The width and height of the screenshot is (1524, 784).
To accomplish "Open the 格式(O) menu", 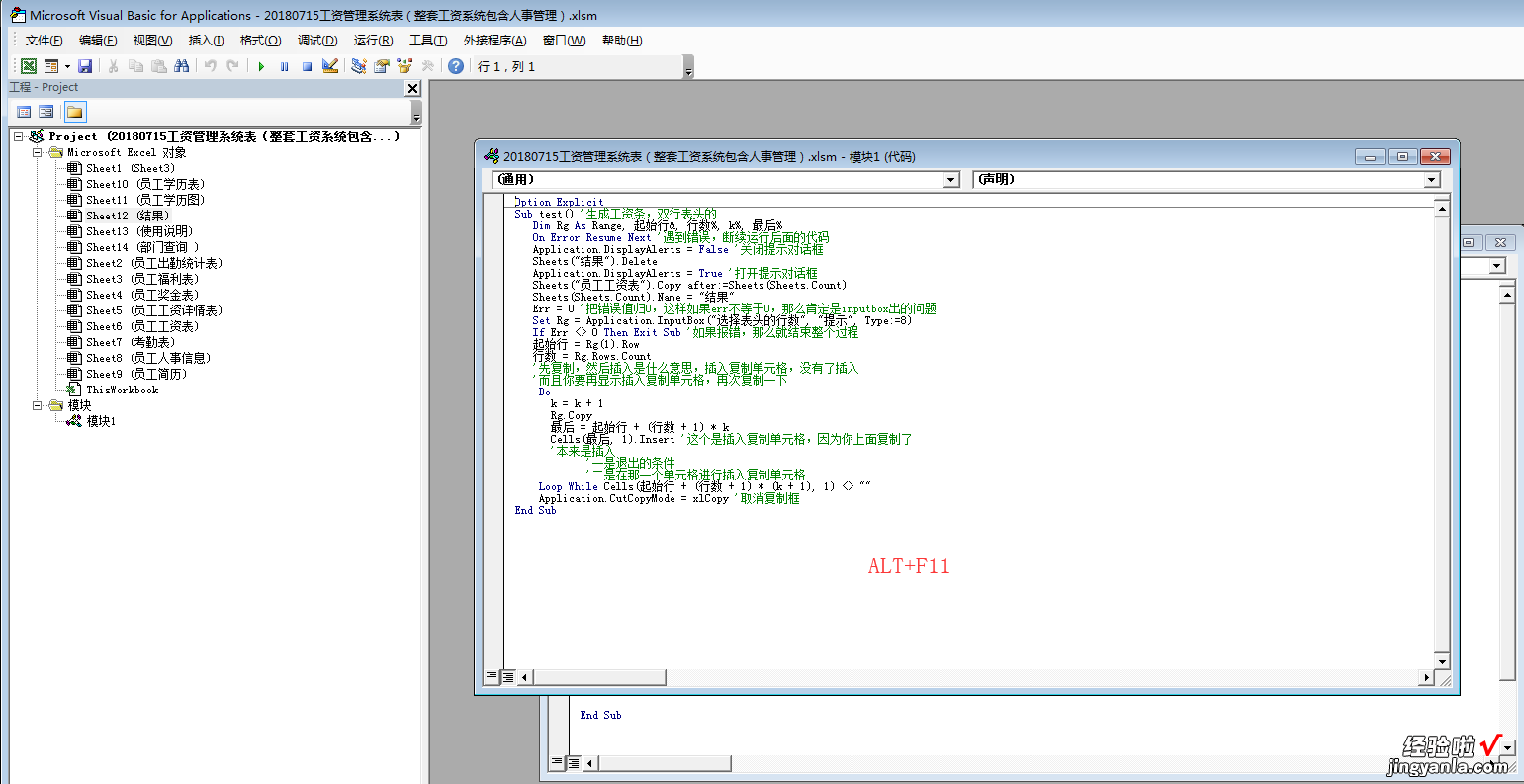I will [261, 41].
